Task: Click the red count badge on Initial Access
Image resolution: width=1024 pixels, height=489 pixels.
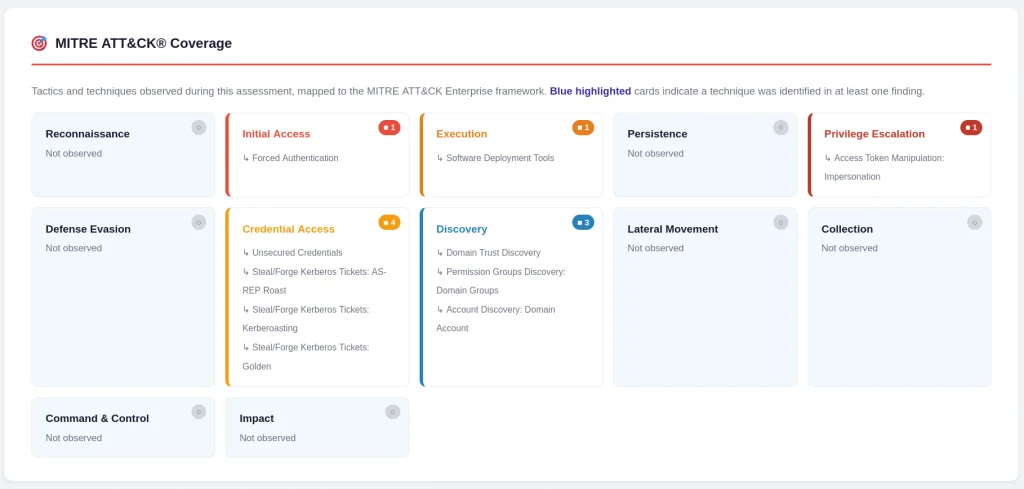Action: 389,128
